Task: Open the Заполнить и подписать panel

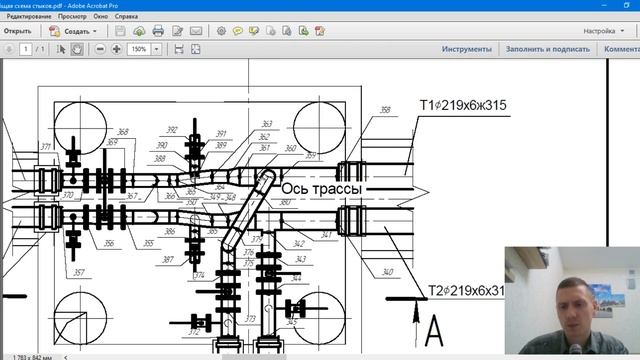Action: (x=548, y=49)
